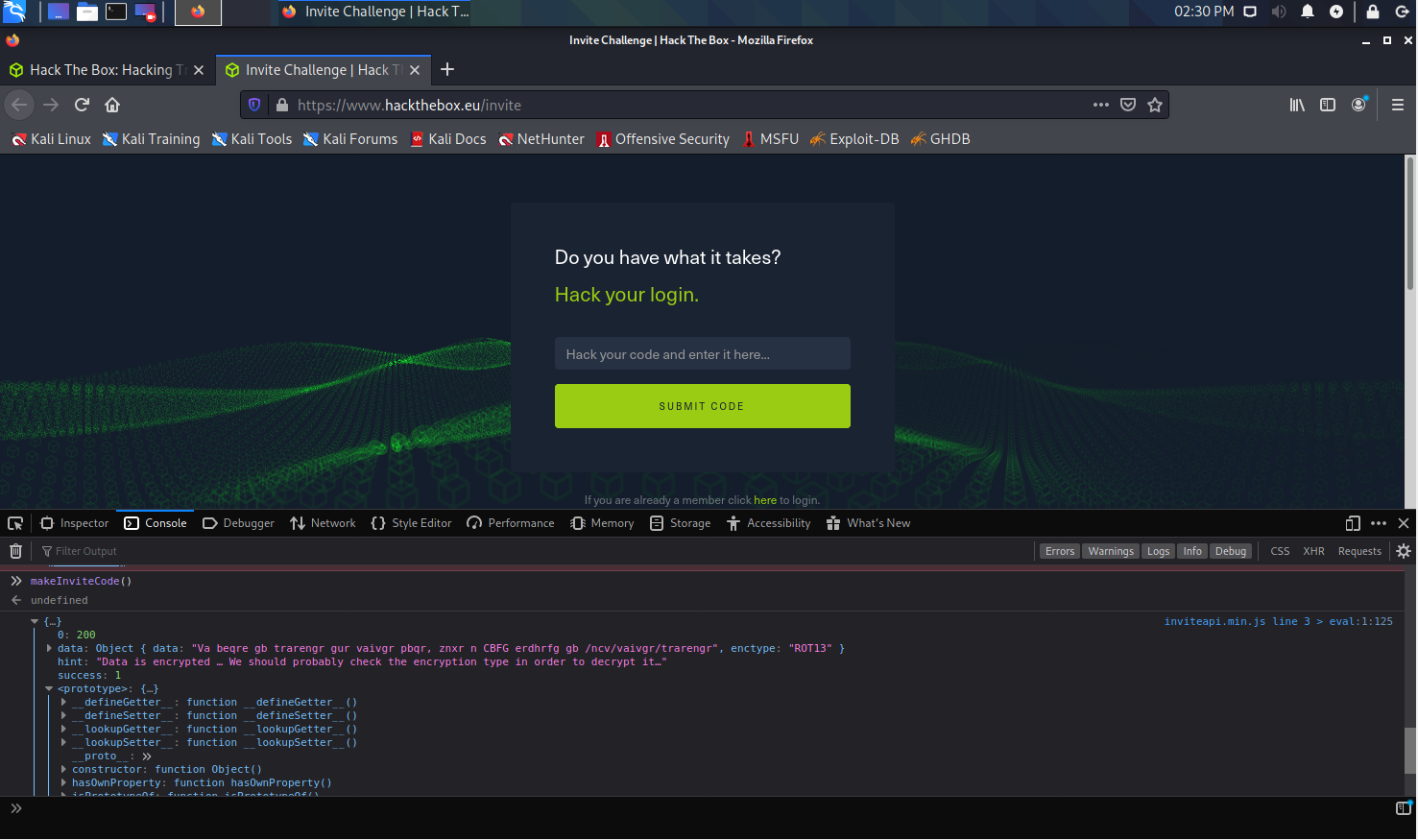This screenshot has width=1418, height=840.
Task: Open the Network tab
Action: coord(323,523)
